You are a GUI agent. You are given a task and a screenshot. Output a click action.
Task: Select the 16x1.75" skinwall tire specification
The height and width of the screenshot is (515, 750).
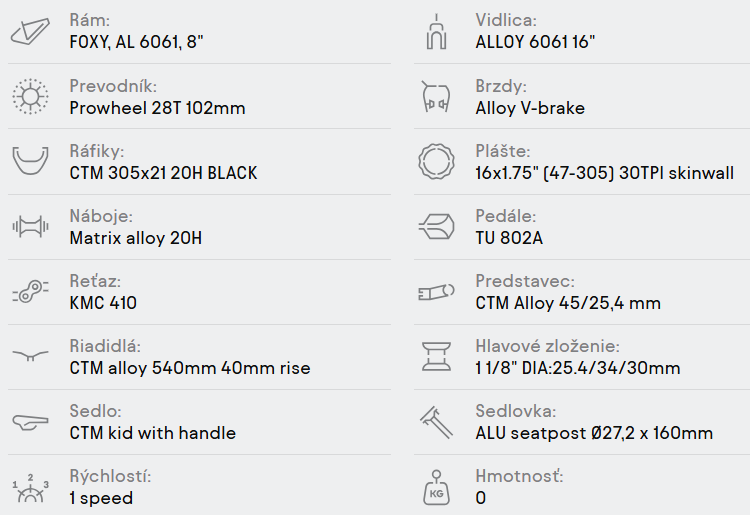tap(604, 173)
